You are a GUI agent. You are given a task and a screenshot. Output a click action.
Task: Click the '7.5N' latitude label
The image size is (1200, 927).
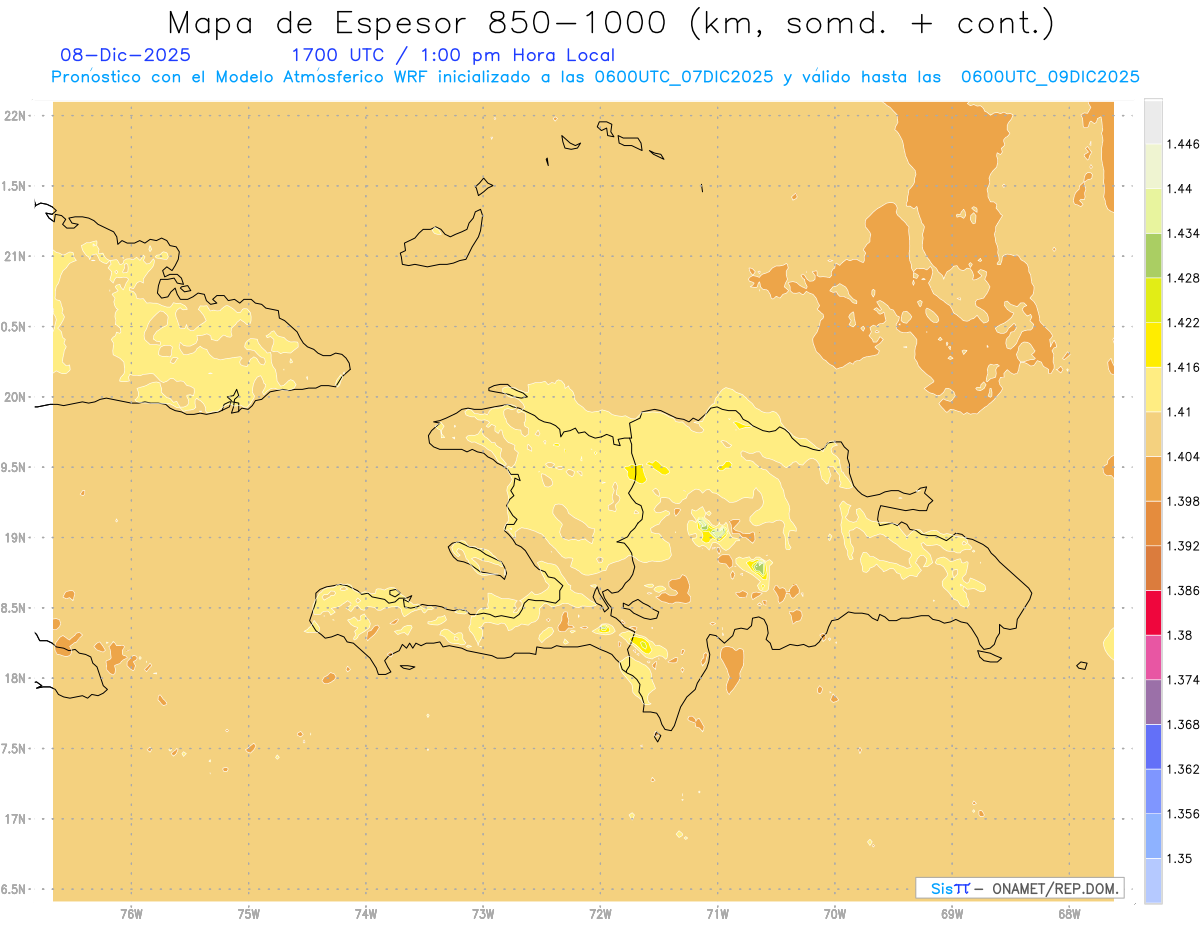[15, 749]
